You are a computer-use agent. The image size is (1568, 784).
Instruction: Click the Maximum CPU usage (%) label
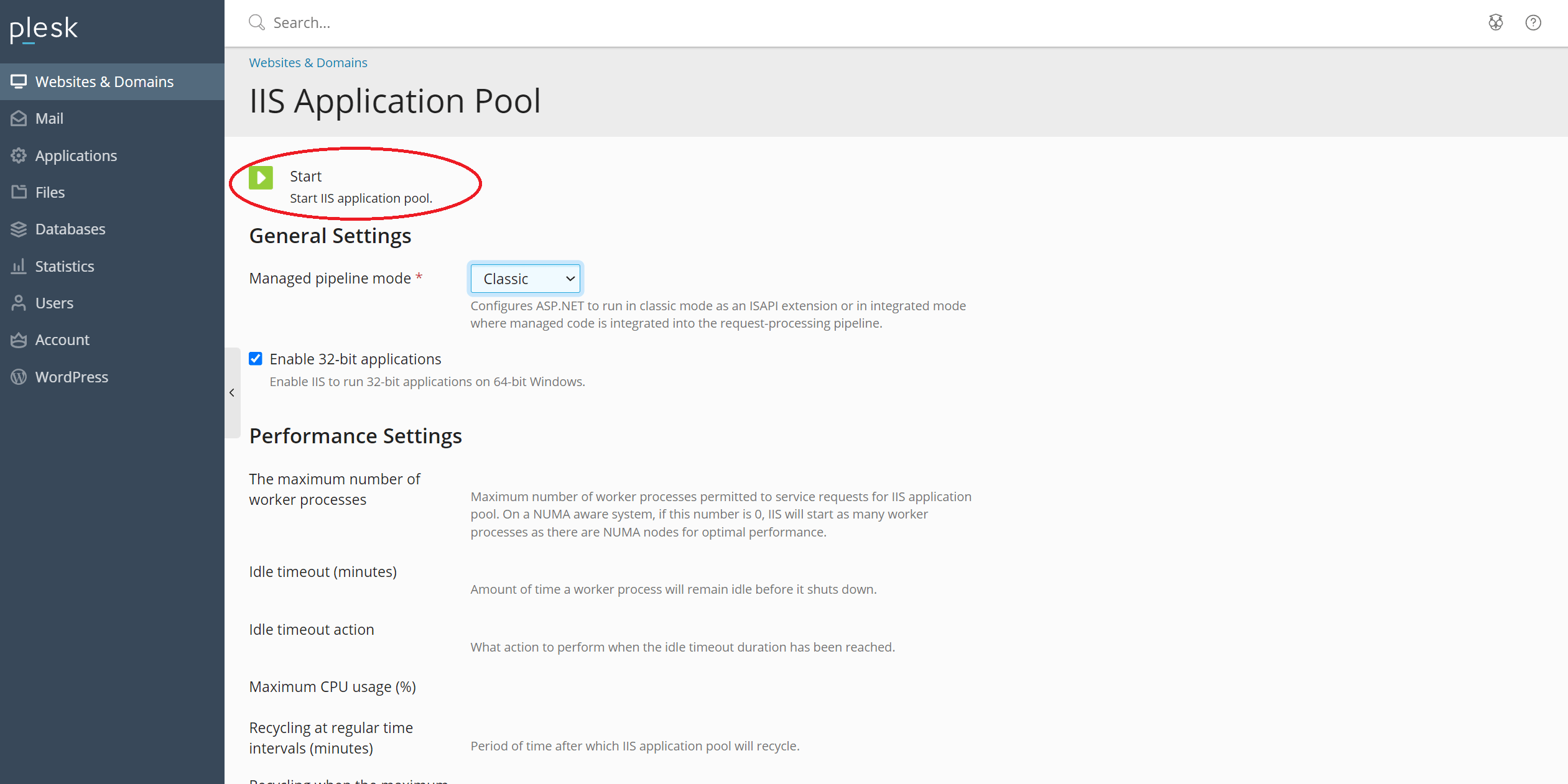[x=332, y=687]
